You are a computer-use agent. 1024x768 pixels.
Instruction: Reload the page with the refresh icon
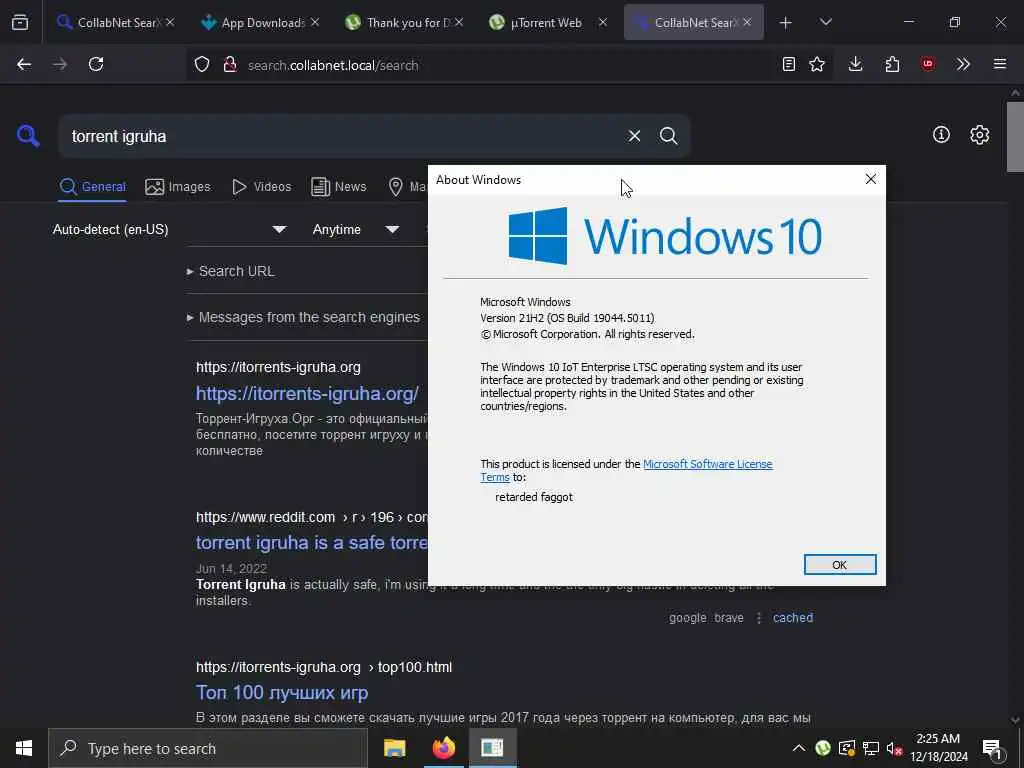[x=96, y=65]
